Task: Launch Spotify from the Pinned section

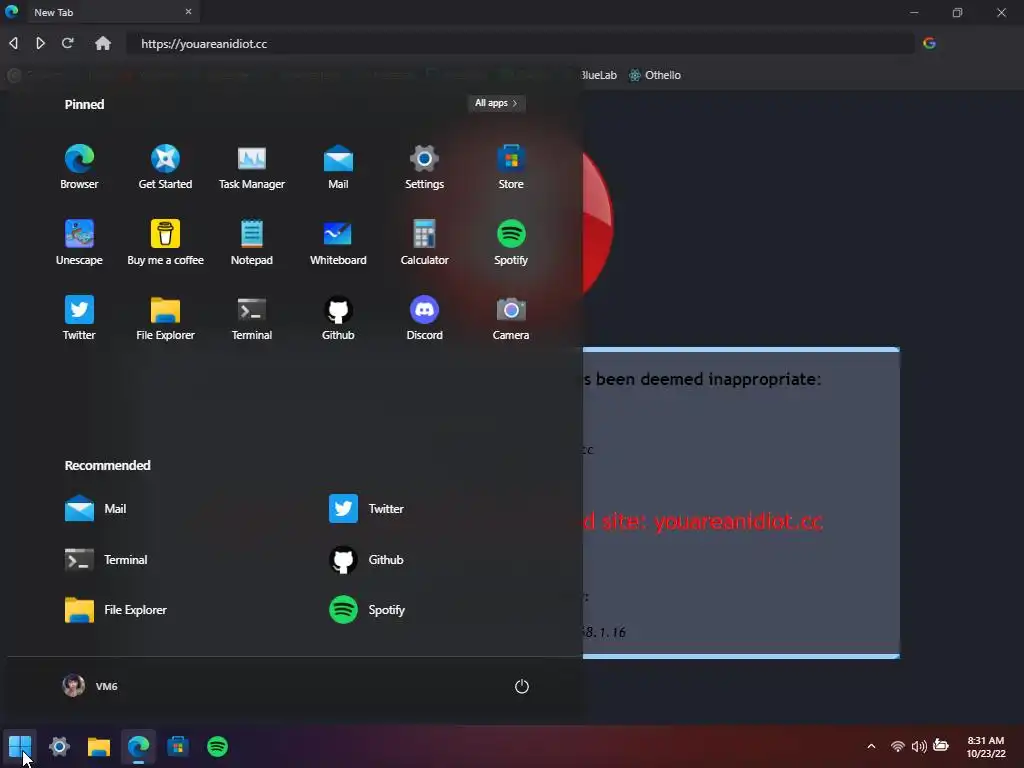Action: (511, 242)
